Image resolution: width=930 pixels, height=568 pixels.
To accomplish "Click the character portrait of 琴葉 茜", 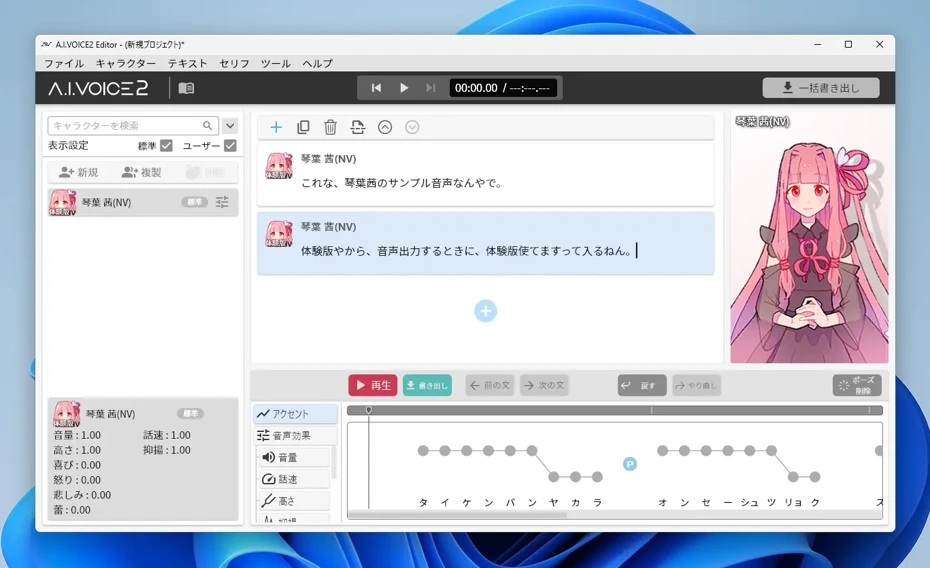I will point(809,237).
